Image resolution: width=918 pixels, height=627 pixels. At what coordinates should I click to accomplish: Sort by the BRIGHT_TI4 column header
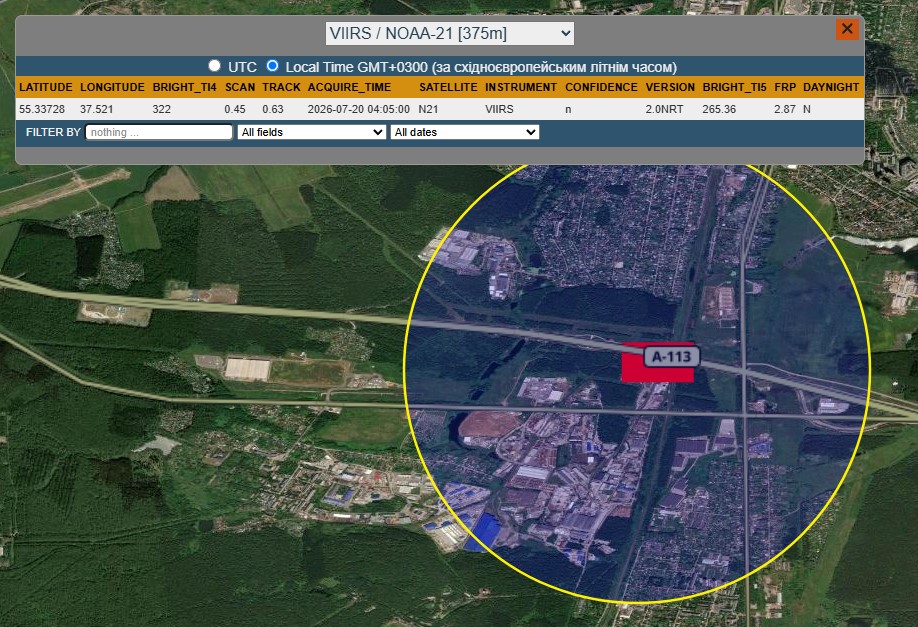184,87
